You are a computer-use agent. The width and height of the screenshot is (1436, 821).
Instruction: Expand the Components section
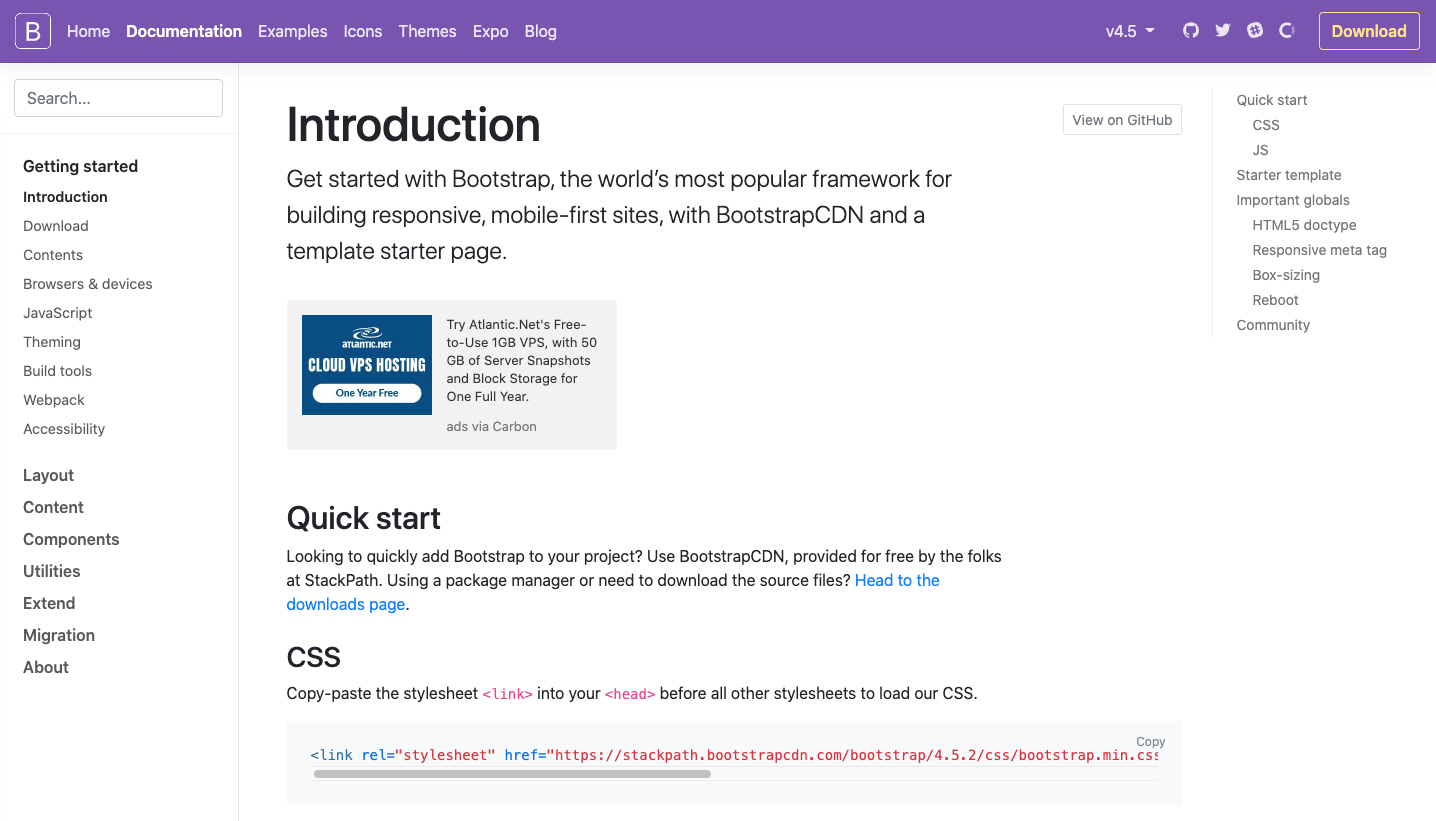(x=71, y=539)
